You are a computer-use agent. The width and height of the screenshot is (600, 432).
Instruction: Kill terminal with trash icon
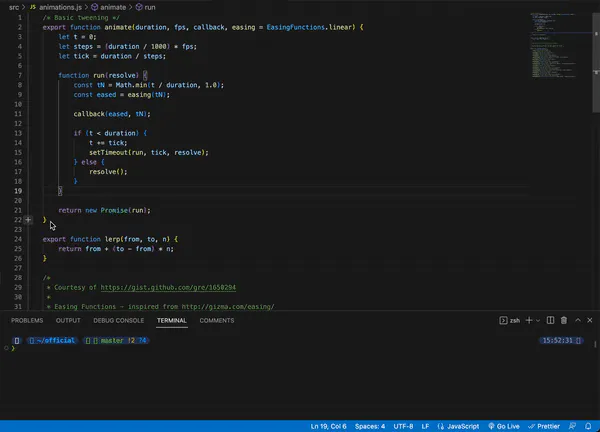click(564, 320)
